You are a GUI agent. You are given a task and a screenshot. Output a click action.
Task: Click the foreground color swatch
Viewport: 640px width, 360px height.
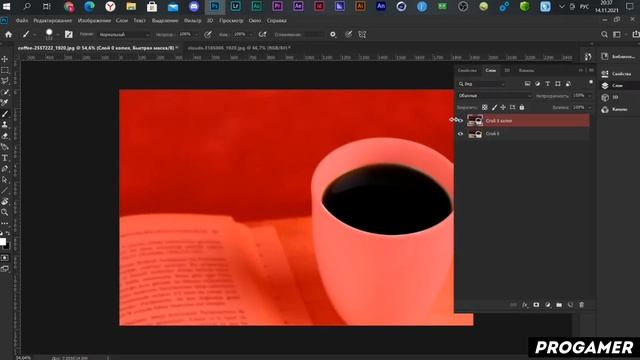click(2, 242)
